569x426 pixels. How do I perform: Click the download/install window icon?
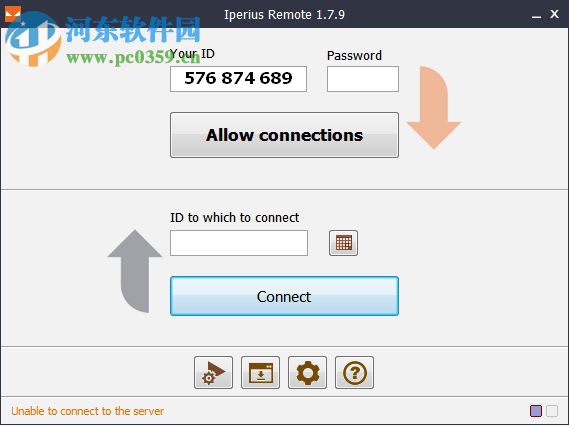(x=260, y=373)
